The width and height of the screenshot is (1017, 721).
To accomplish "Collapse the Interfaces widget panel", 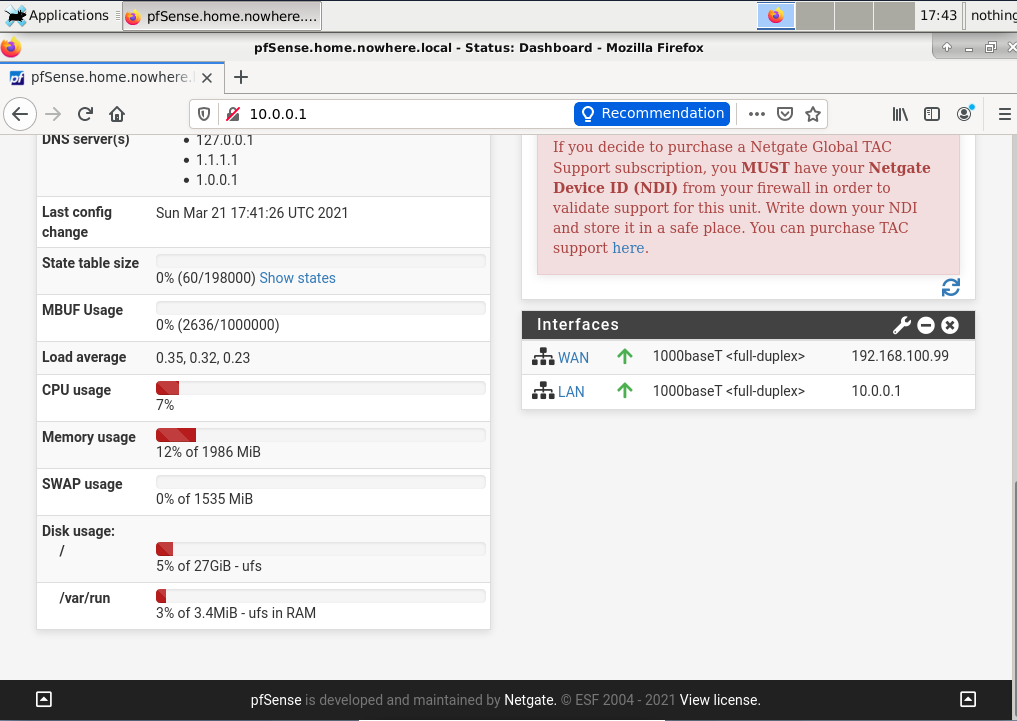I will click(x=926, y=325).
